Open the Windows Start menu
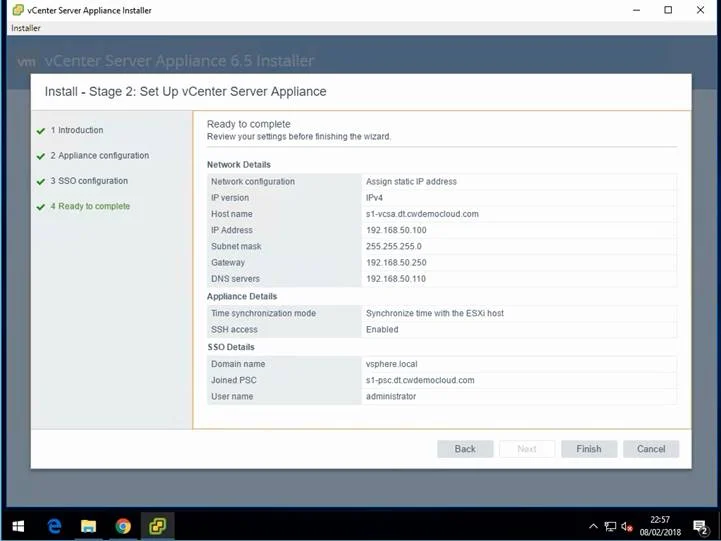721x541 pixels. coord(18,526)
